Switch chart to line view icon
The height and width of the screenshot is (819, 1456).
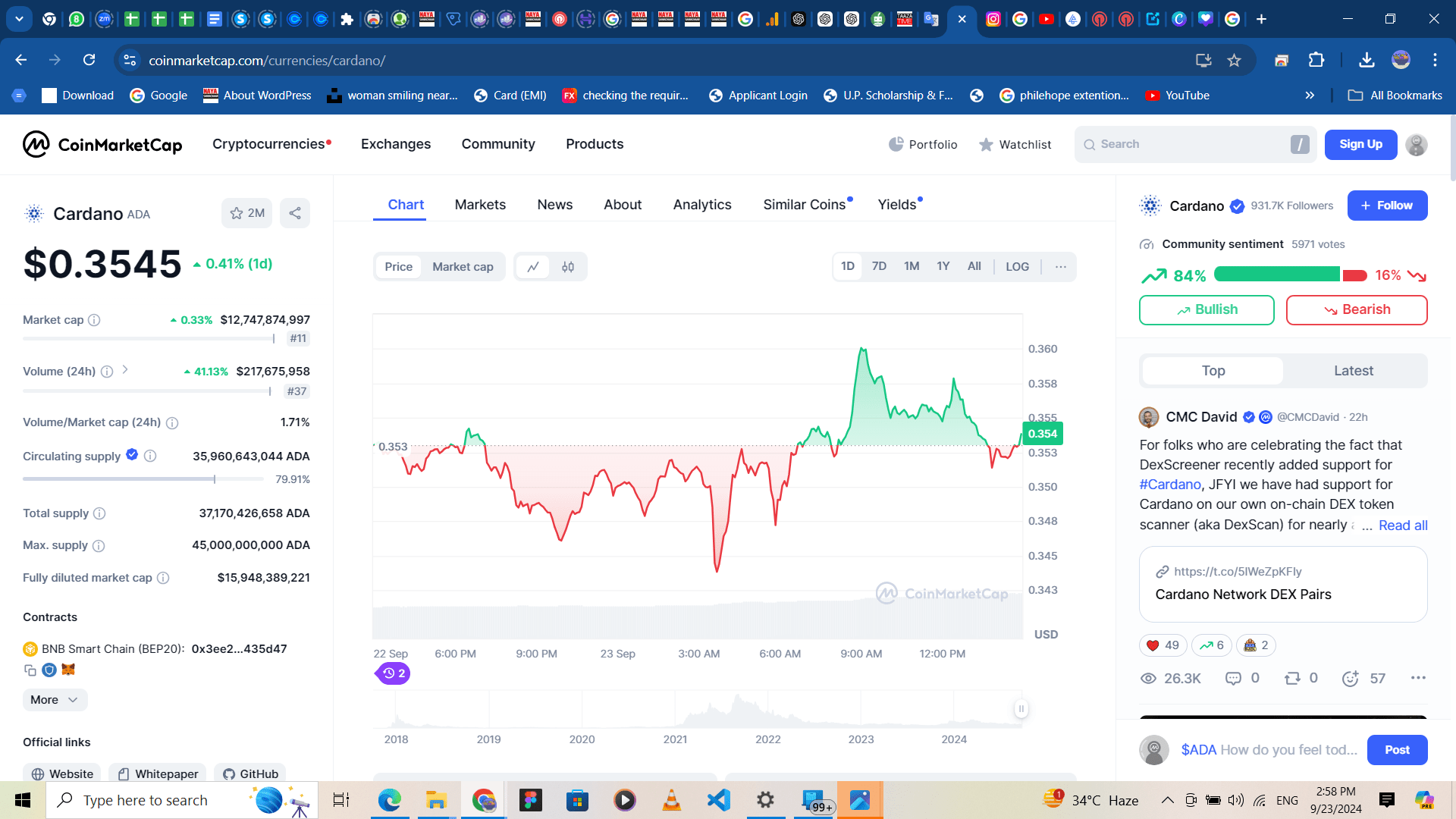pos(533,267)
